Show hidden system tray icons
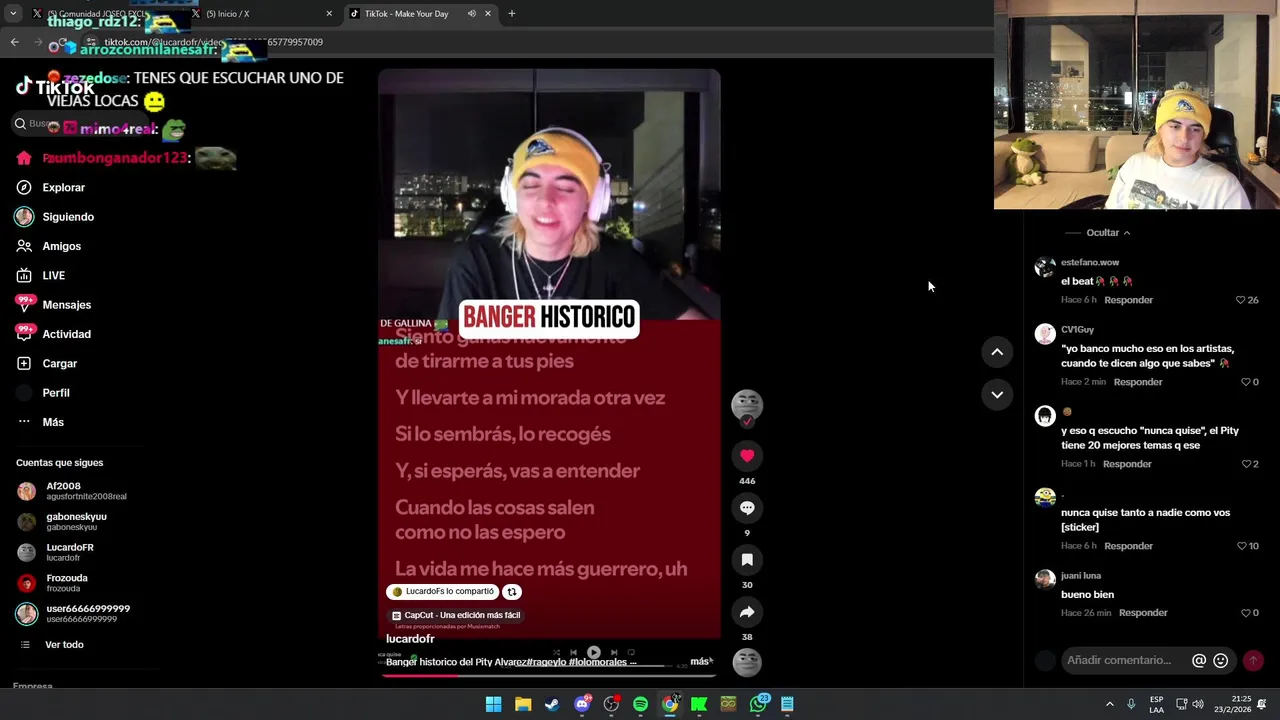This screenshot has width=1280, height=720. point(1109,704)
